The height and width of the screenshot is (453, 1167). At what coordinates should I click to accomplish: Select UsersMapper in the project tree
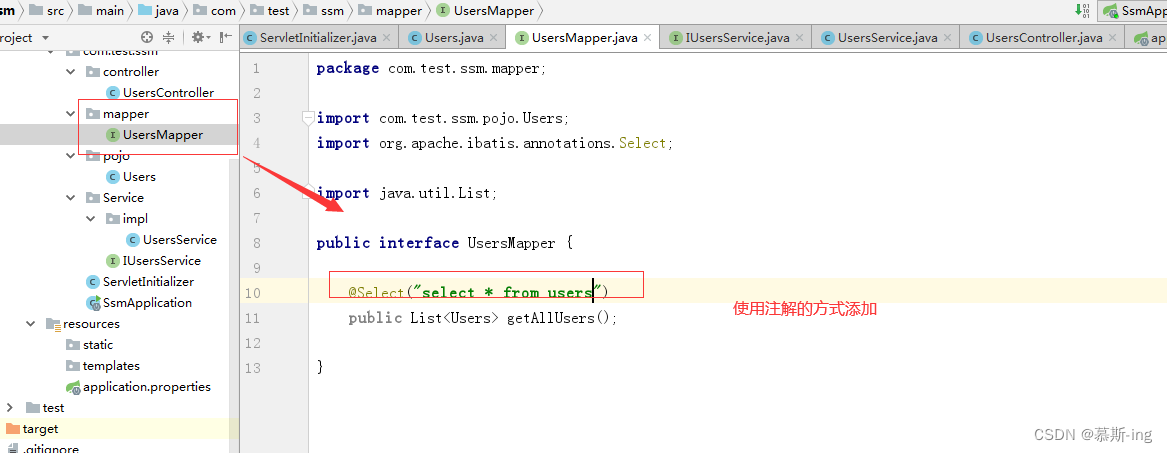click(x=162, y=135)
